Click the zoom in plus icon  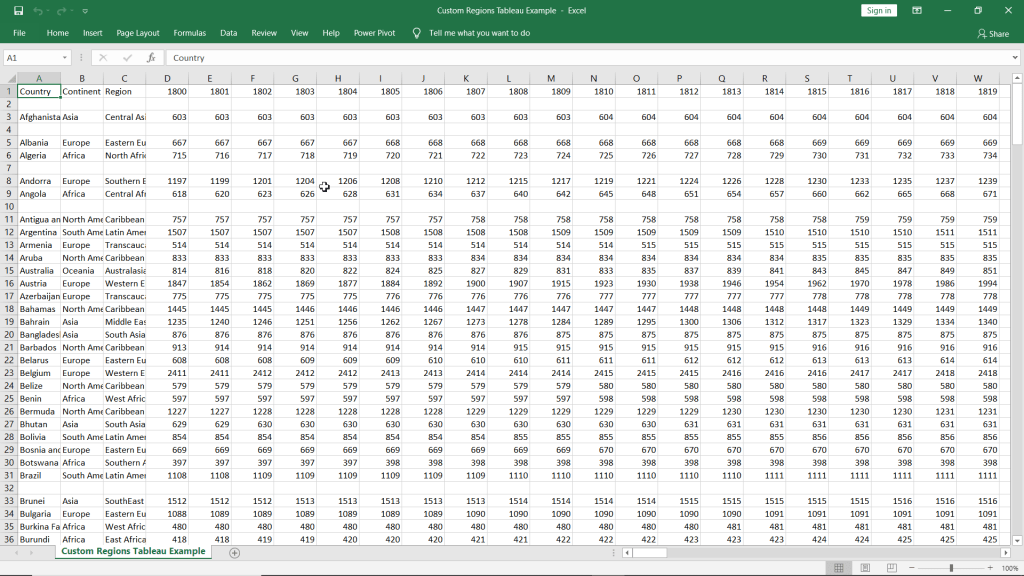tap(990, 568)
